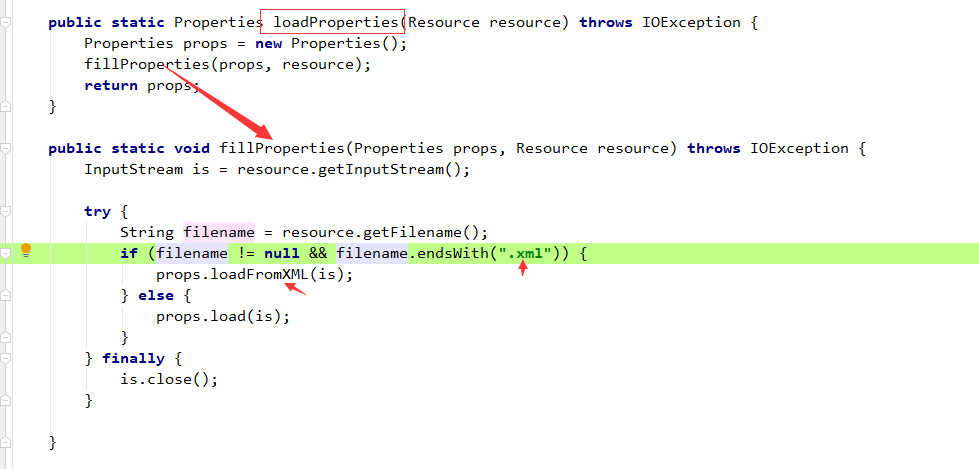This screenshot has width=979, height=469.
Task: Click the 'else' keyword
Action: pyautogui.click(x=156, y=295)
